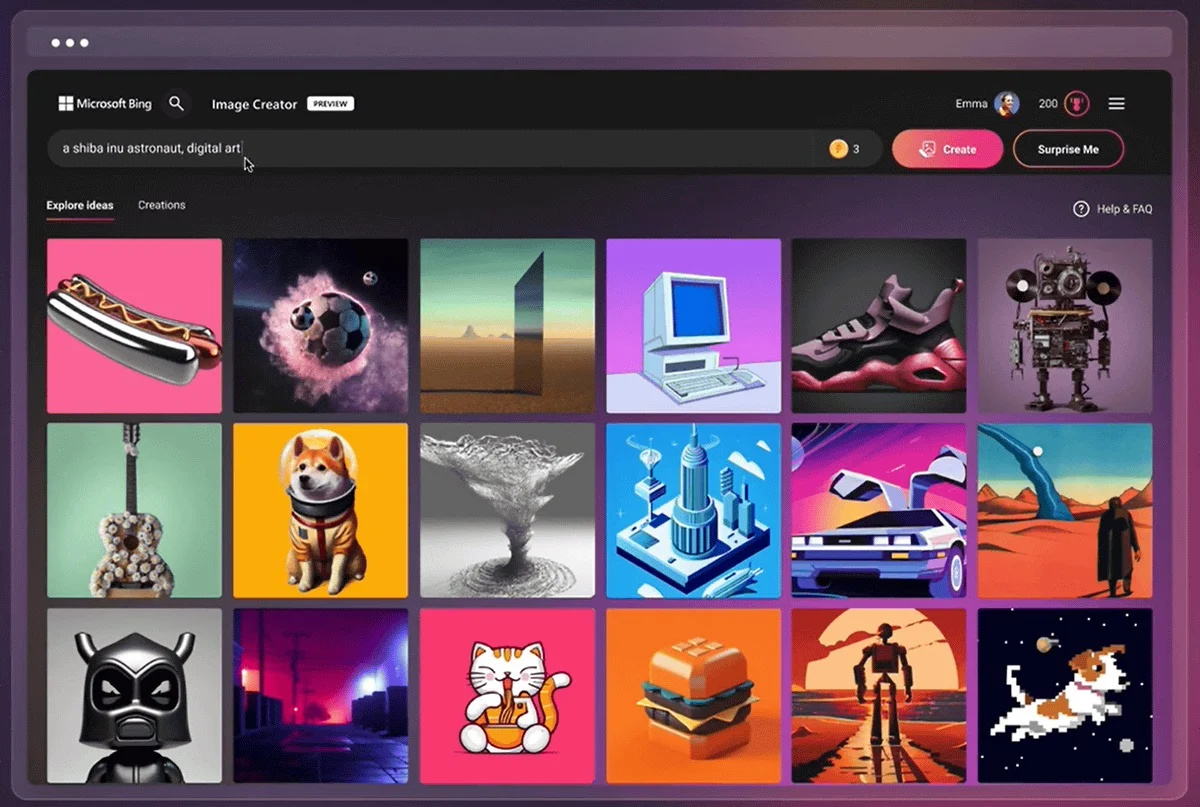The height and width of the screenshot is (807, 1200).
Task: Choose the pixel art space dog thumbnail
Action: click(1065, 696)
